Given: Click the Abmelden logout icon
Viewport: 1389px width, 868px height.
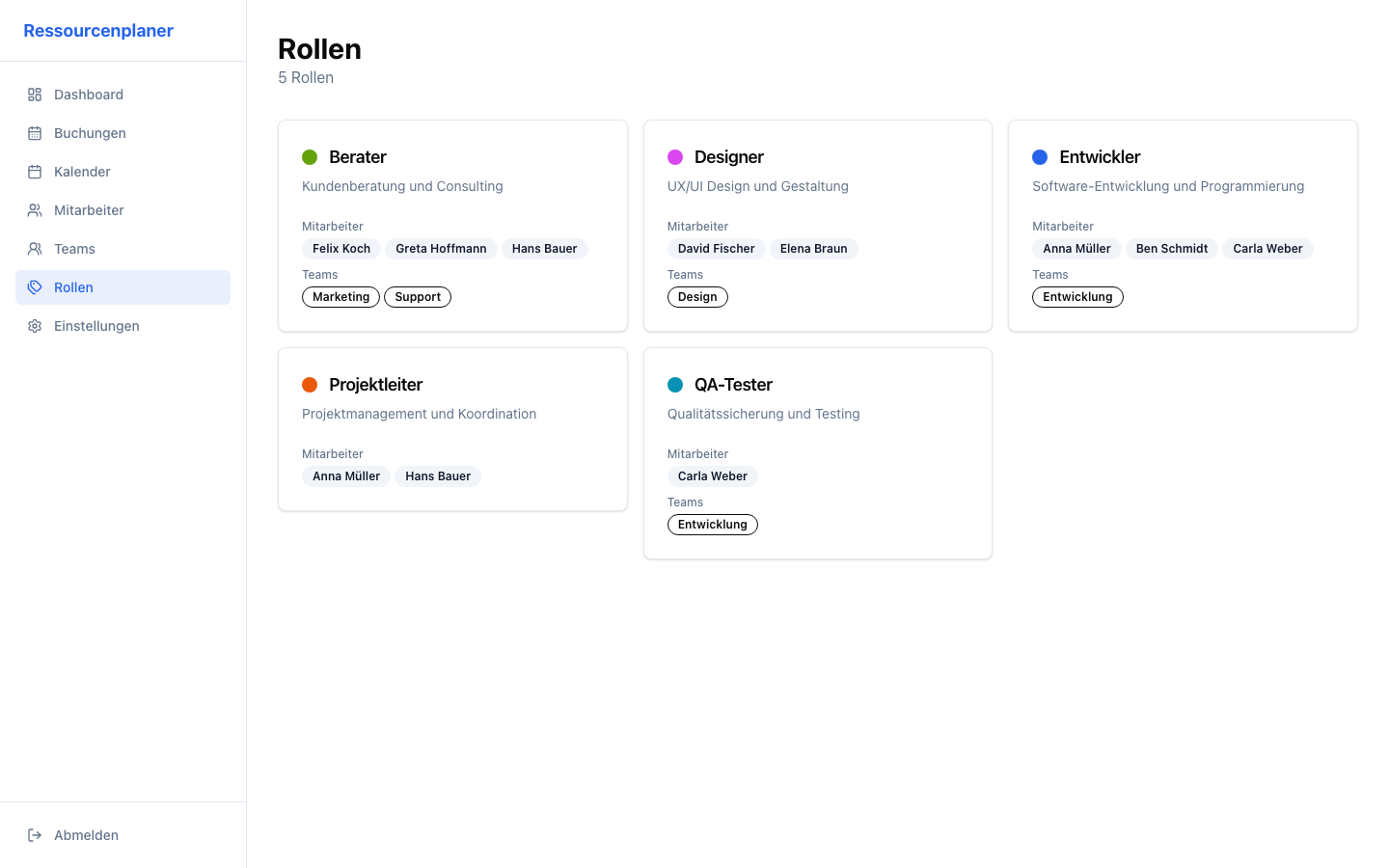Looking at the screenshot, I should [35, 835].
